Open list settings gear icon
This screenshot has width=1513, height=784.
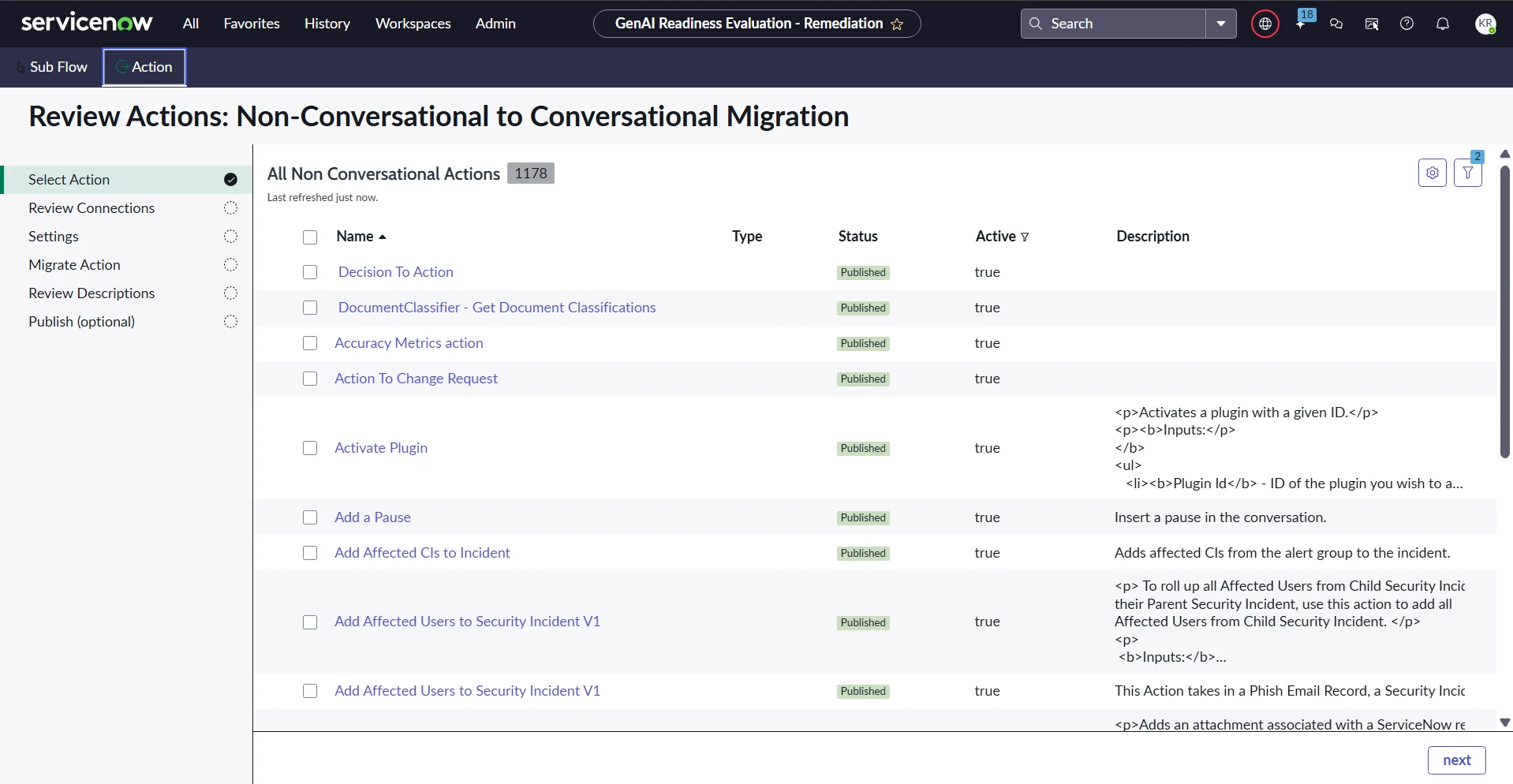point(1433,173)
